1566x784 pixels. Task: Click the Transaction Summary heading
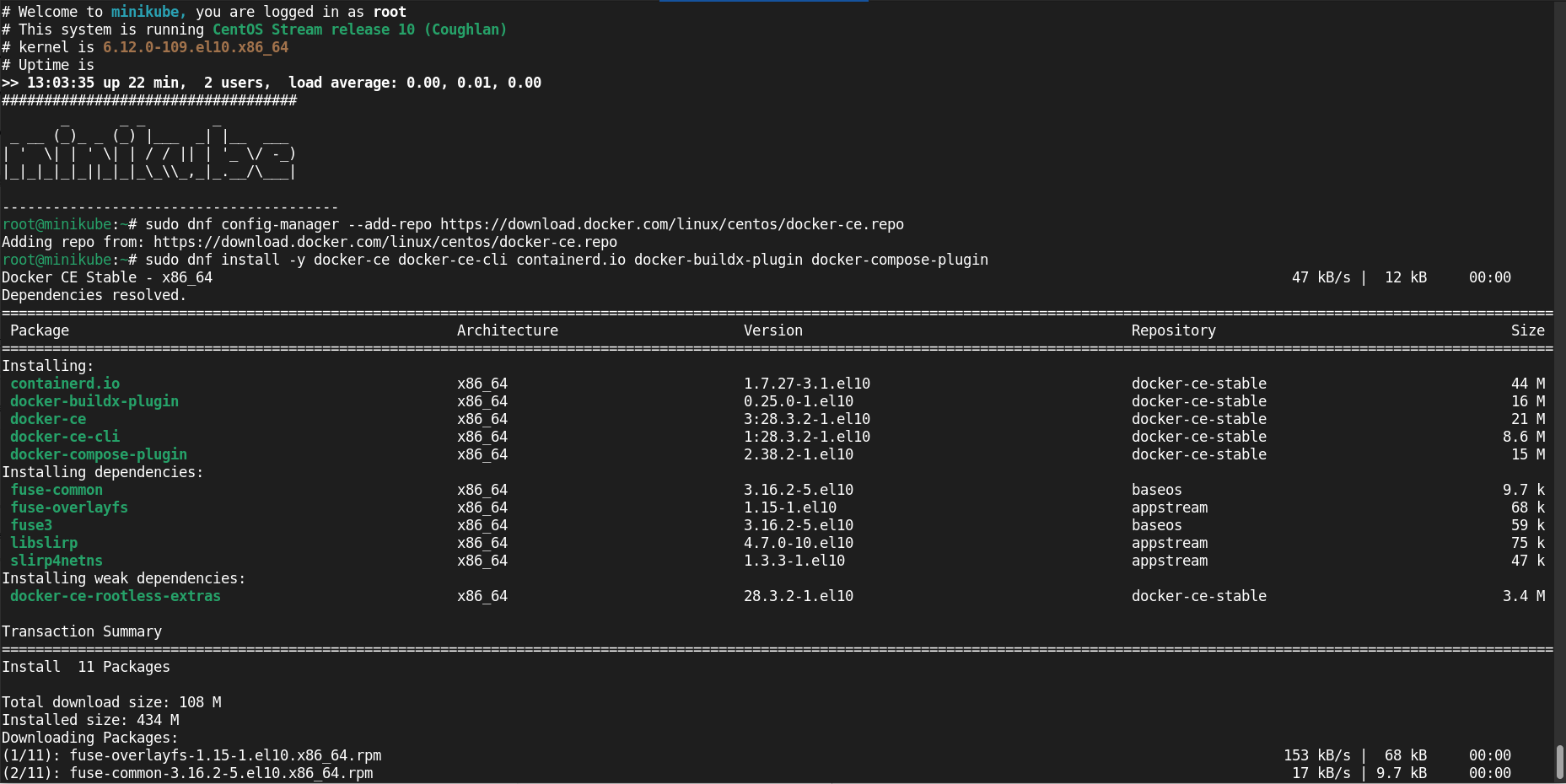tap(82, 631)
